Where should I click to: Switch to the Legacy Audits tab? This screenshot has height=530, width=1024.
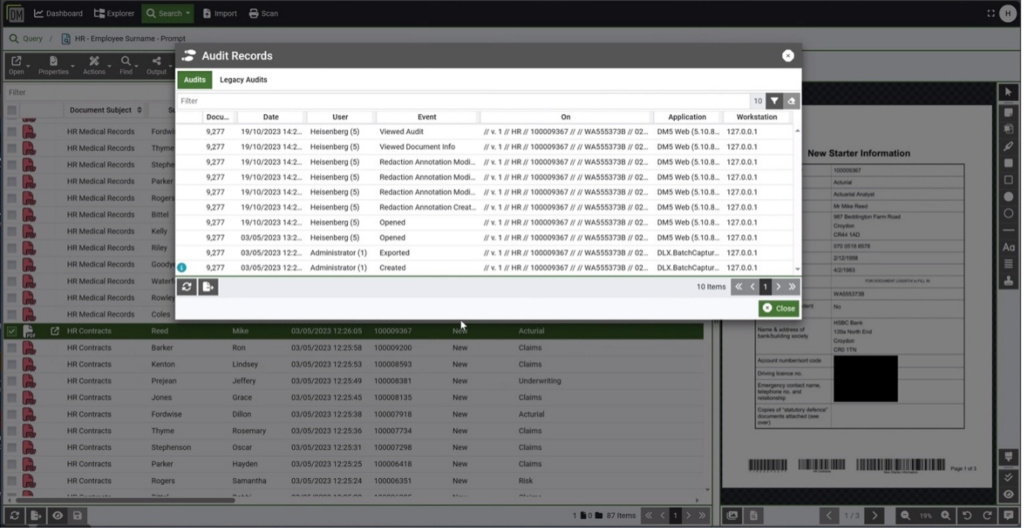244,80
